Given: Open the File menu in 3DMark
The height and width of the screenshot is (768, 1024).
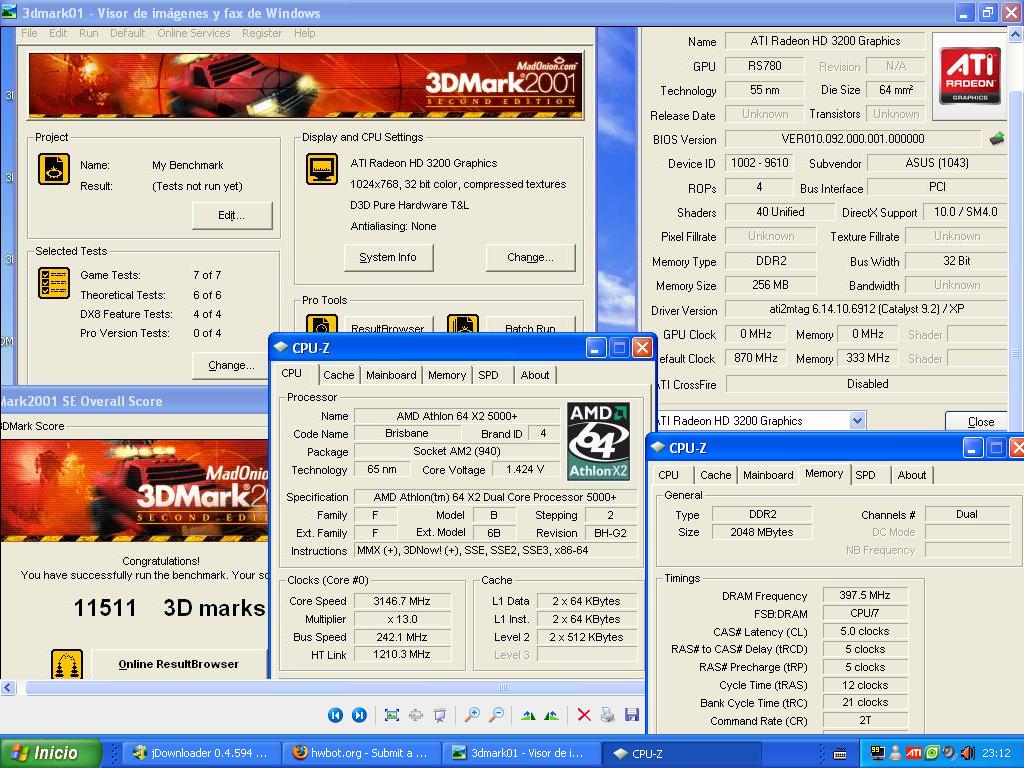Looking at the screenshot, I should (x=29, y=33).
